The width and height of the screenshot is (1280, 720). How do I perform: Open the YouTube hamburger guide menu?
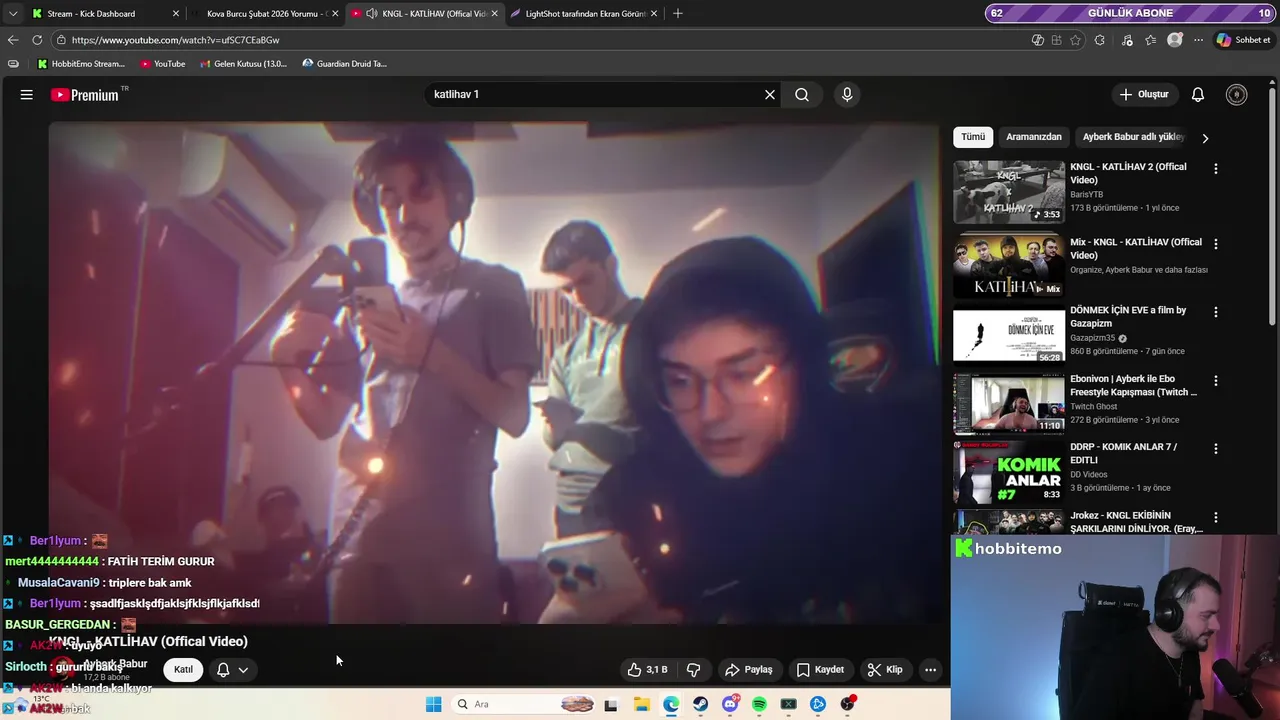coord(27,95)
